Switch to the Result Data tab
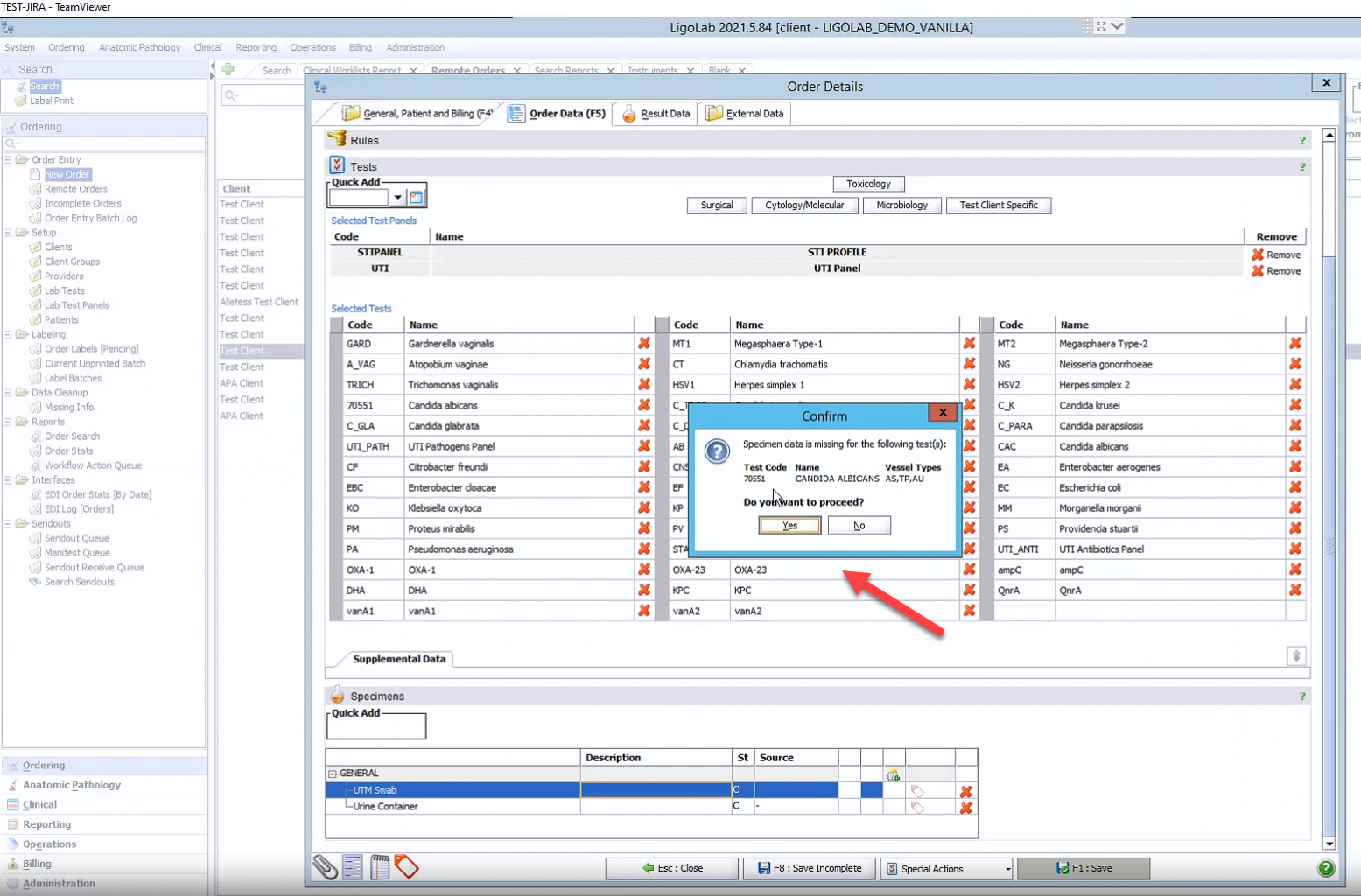The height and width of the screenshot is (896, 1361). (x=656, y=114)
